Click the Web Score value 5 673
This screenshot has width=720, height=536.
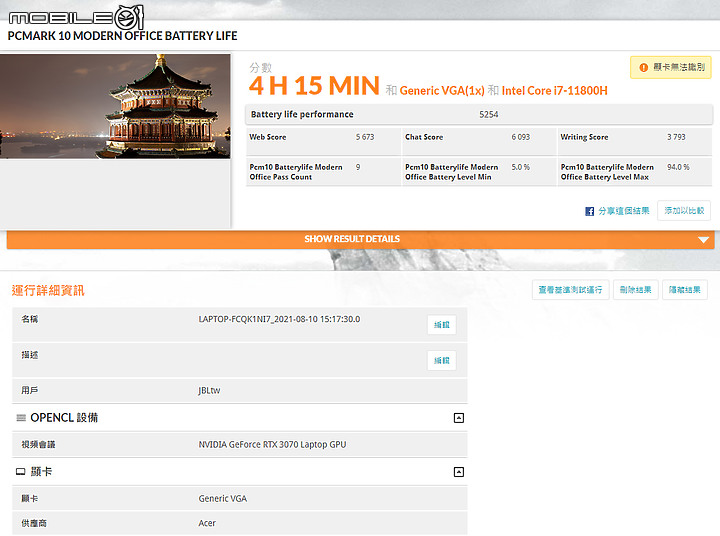[x=365, y=137]
